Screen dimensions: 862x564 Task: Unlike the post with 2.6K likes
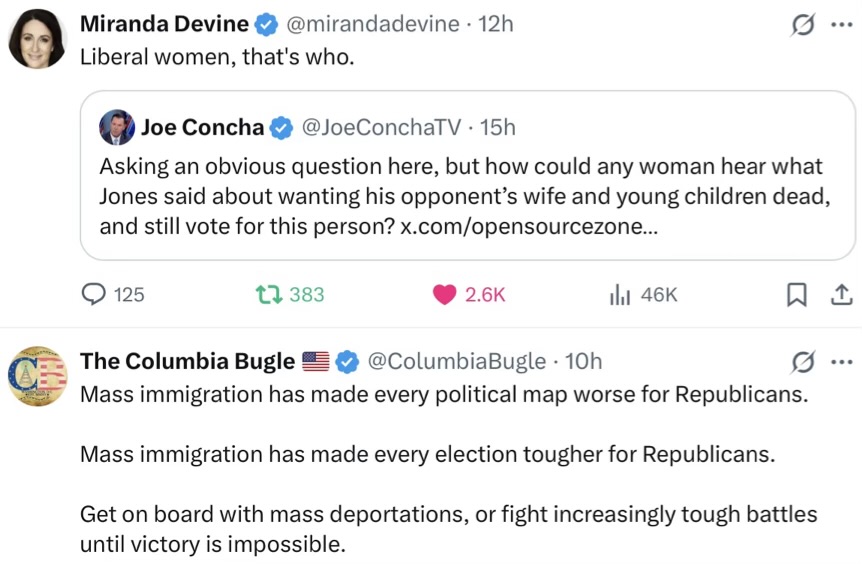tap(446, 294)
